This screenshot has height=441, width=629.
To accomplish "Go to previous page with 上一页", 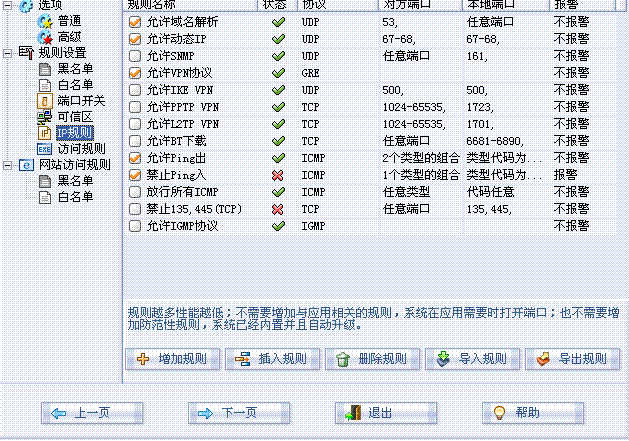I will [92, 413].
